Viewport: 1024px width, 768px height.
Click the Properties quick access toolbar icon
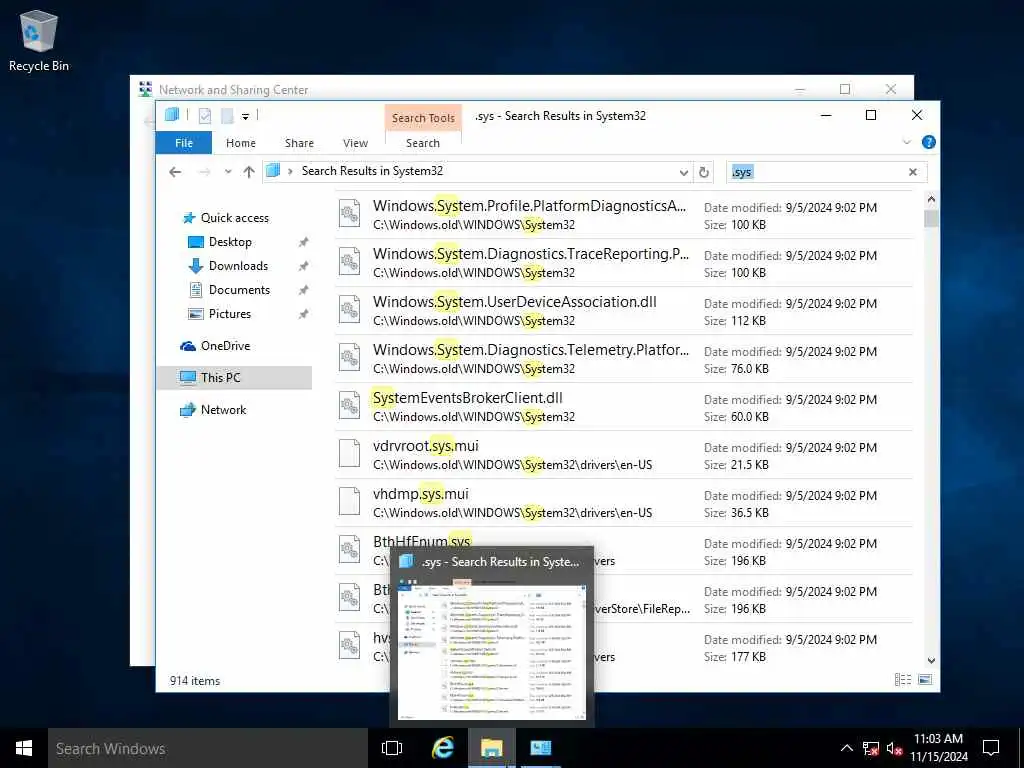(204, 116)
